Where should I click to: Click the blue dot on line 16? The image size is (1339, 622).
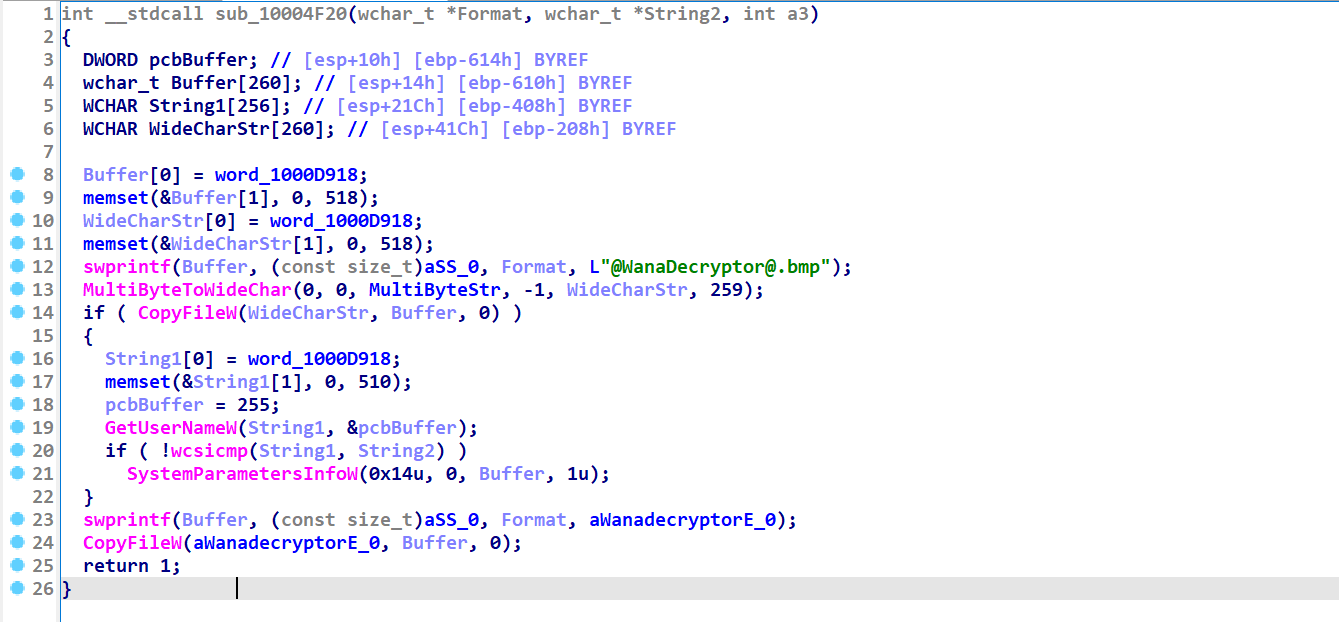[17, 359]
